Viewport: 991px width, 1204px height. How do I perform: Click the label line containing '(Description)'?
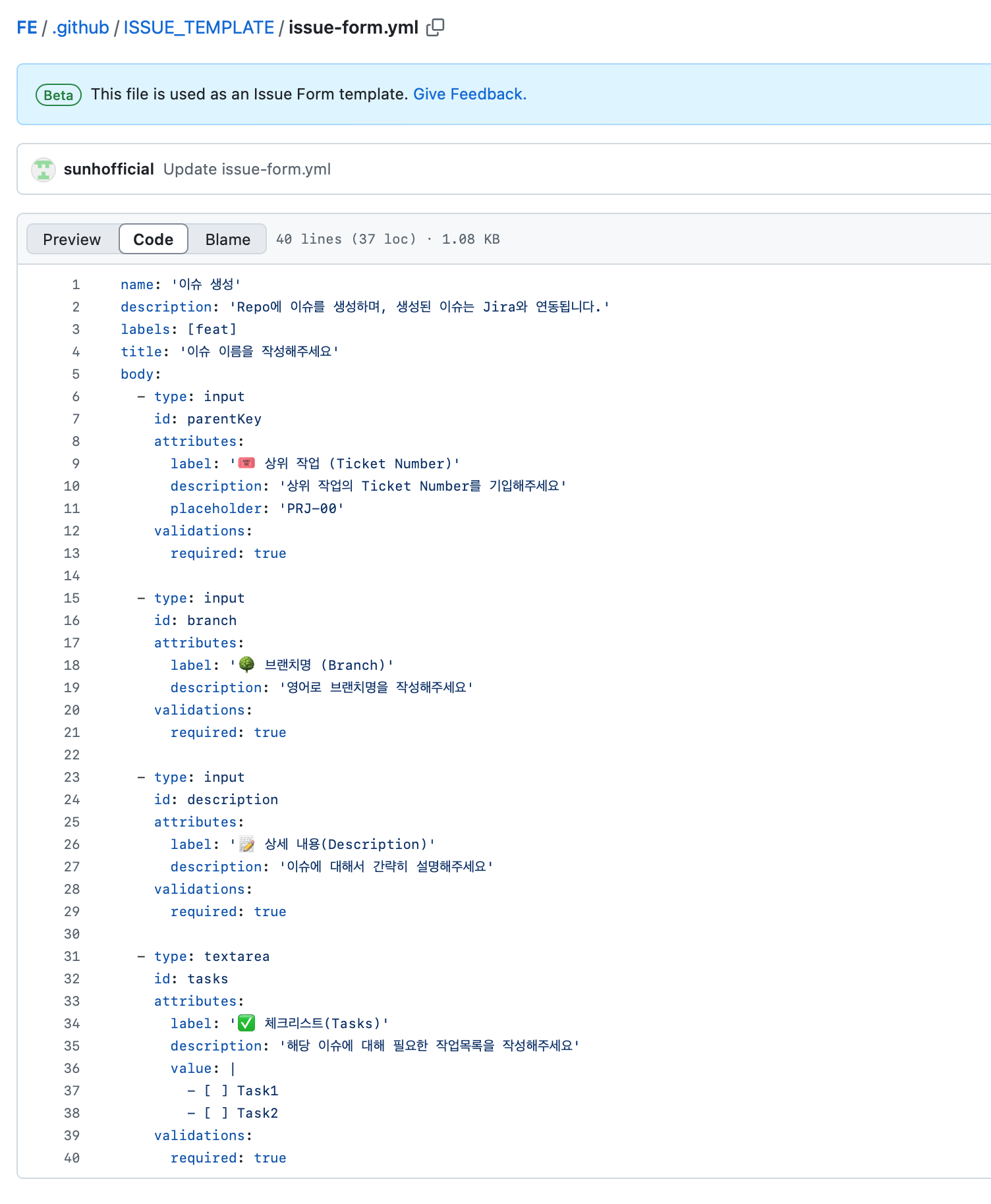302,844
